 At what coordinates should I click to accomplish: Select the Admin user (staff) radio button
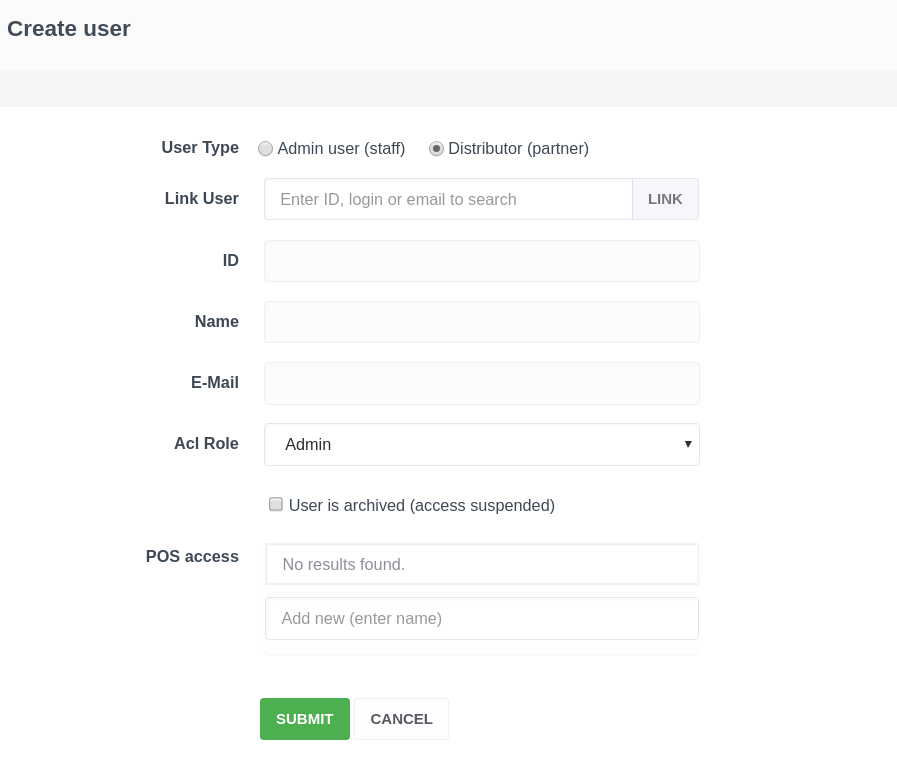pyautogui.click(x=265, y=148)
